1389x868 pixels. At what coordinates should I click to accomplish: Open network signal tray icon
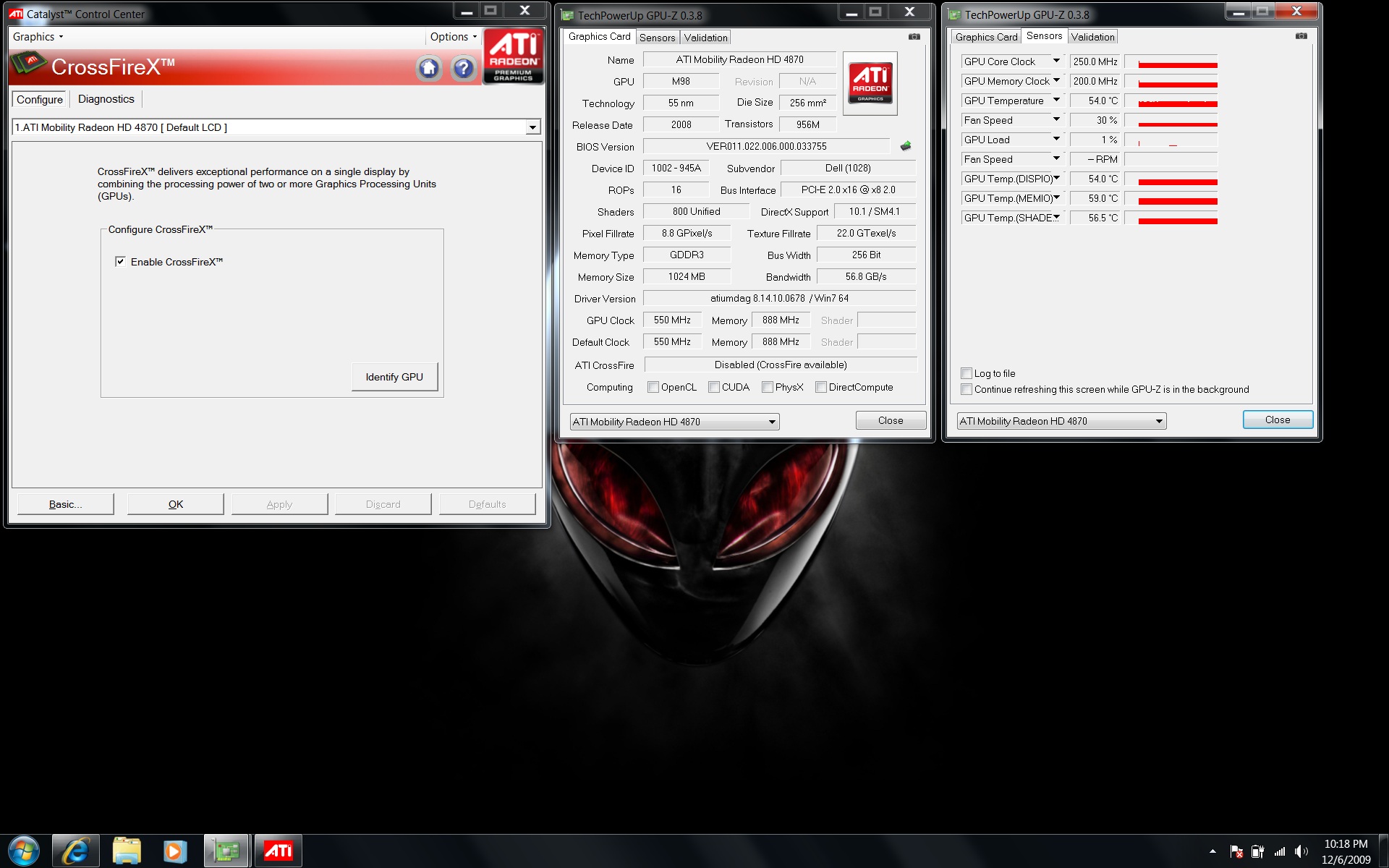pos(1280,852)
